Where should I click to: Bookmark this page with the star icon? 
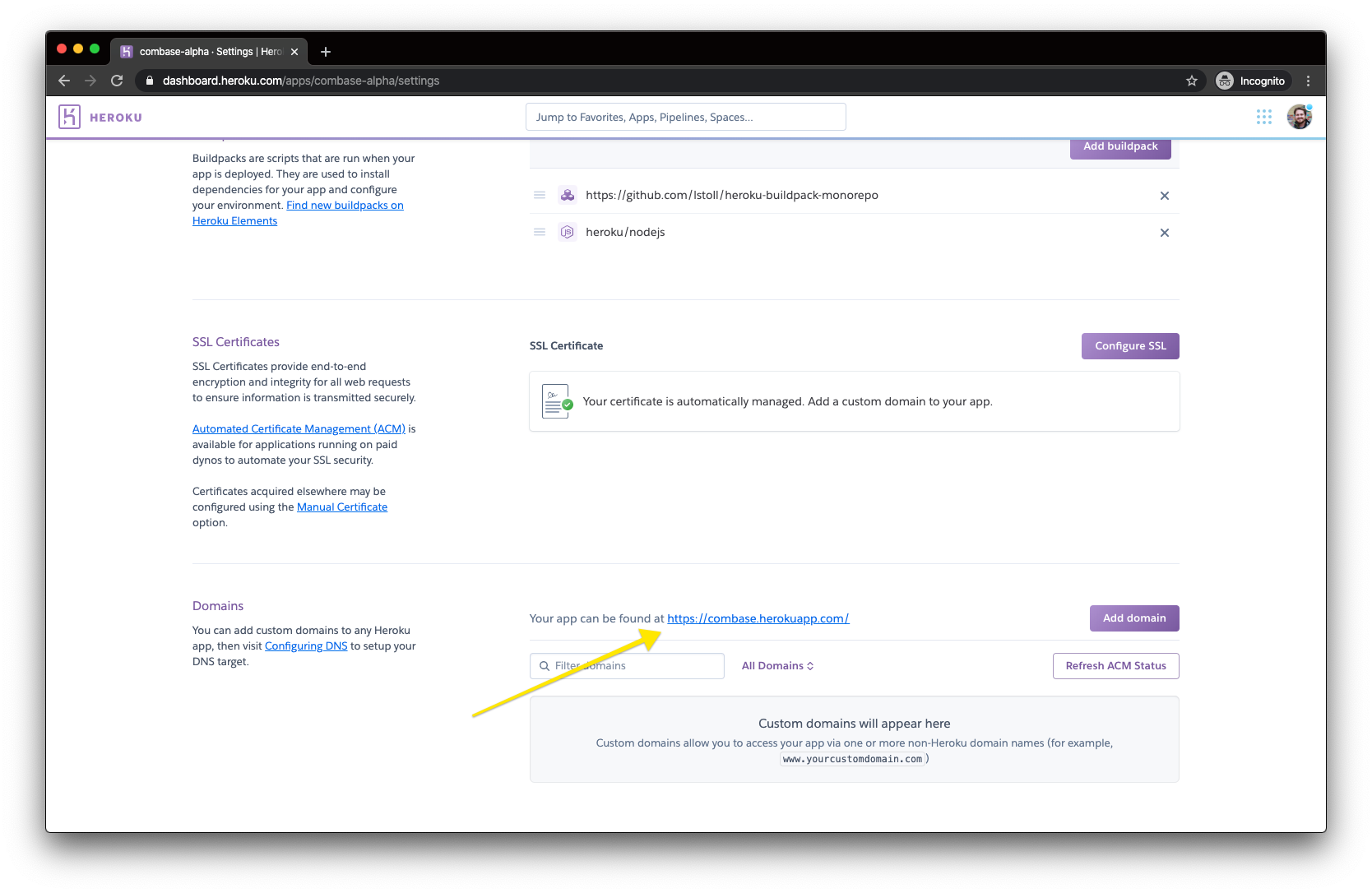[x=1192, y=81]
